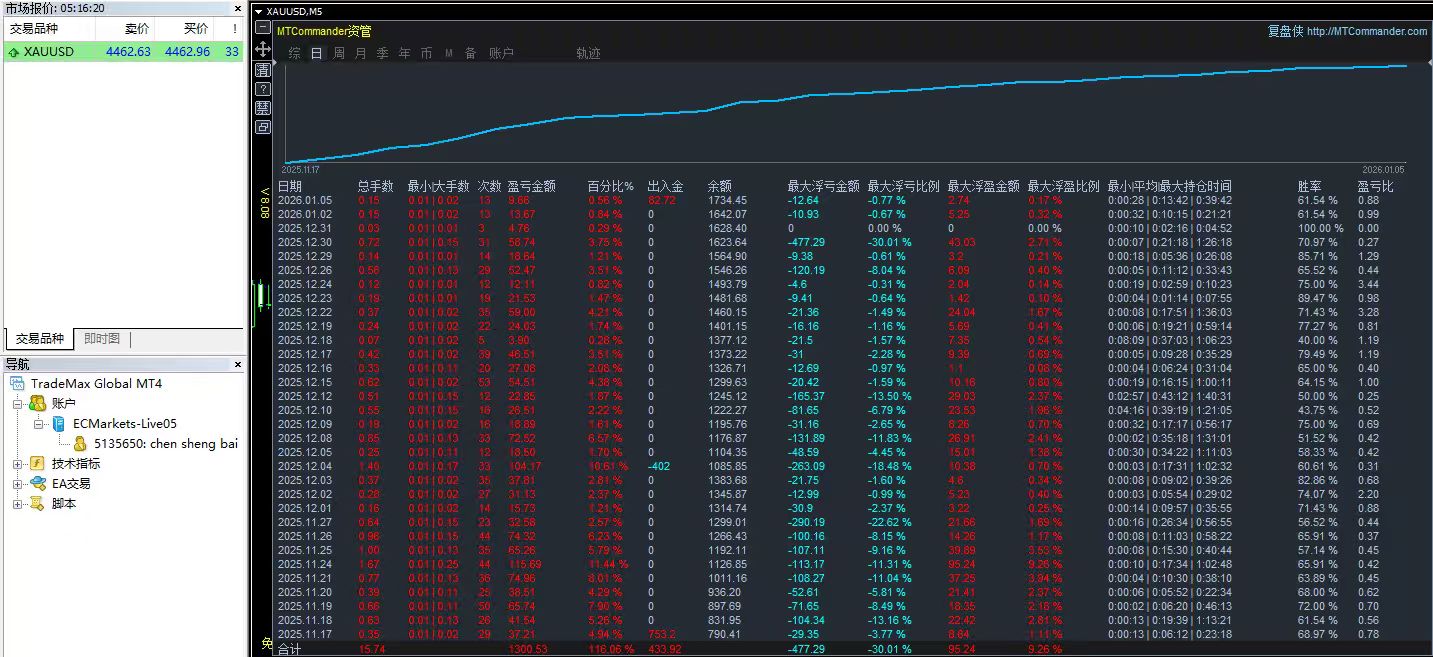Click the 盈亏金额 column header
Viewport: 1433px width, 657px height.
(x=532, y=186)
